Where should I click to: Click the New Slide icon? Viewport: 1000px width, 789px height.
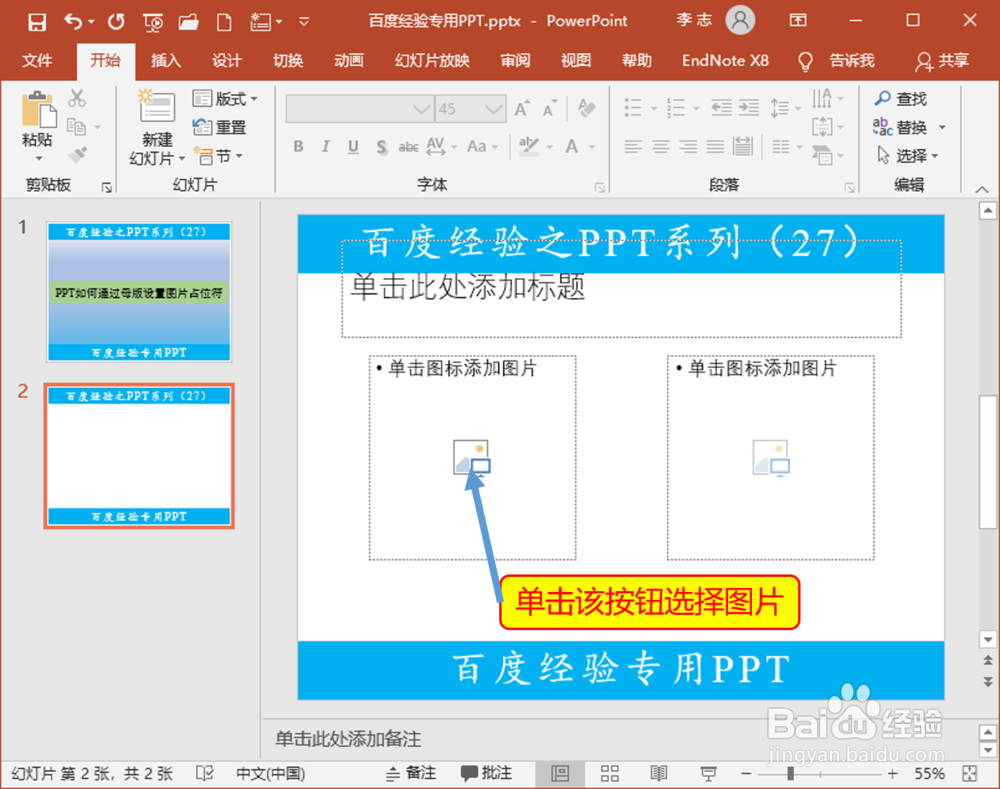(157, 106)
